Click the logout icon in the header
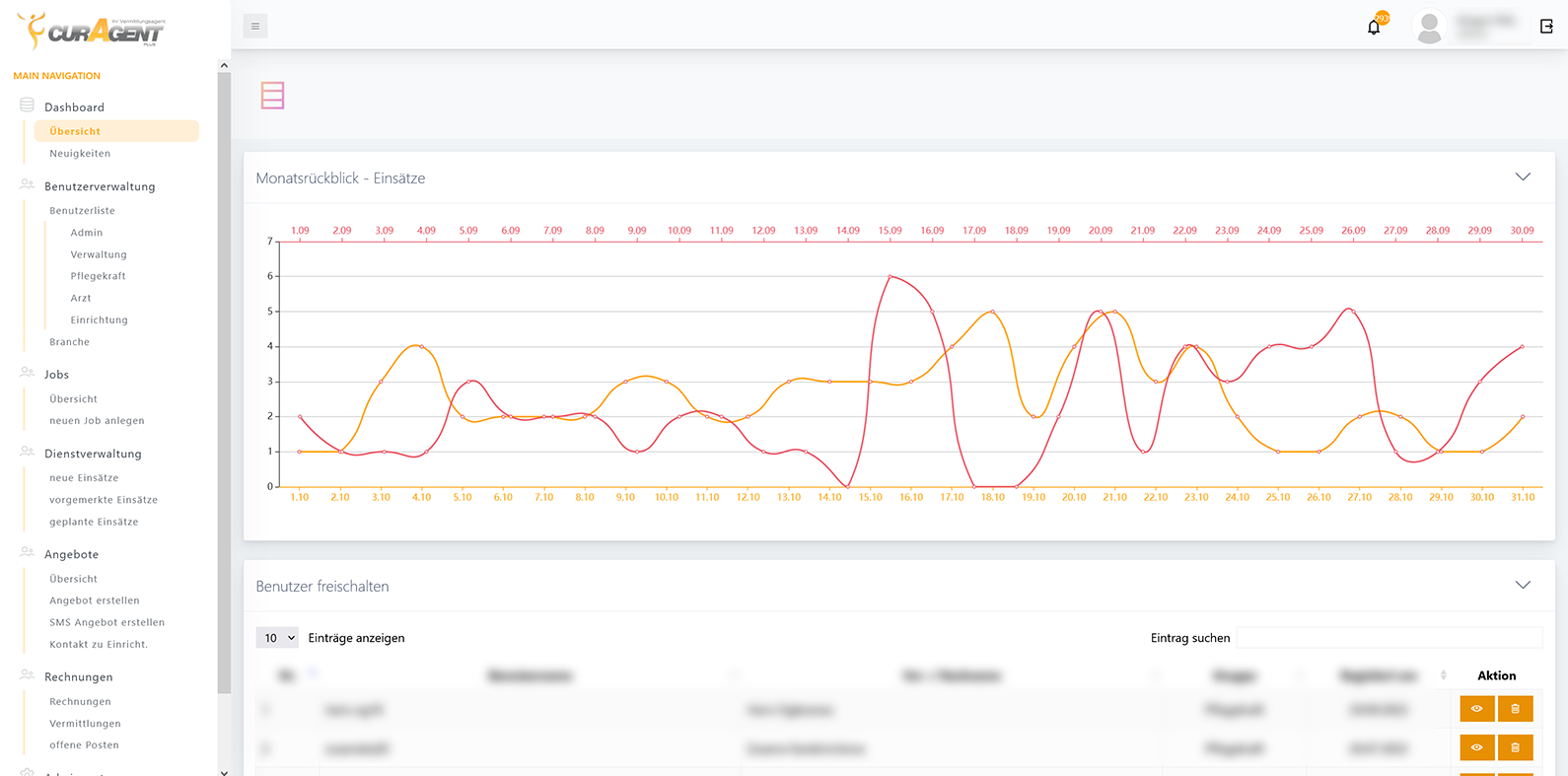1568x776 pixels. coord(1546,27)
